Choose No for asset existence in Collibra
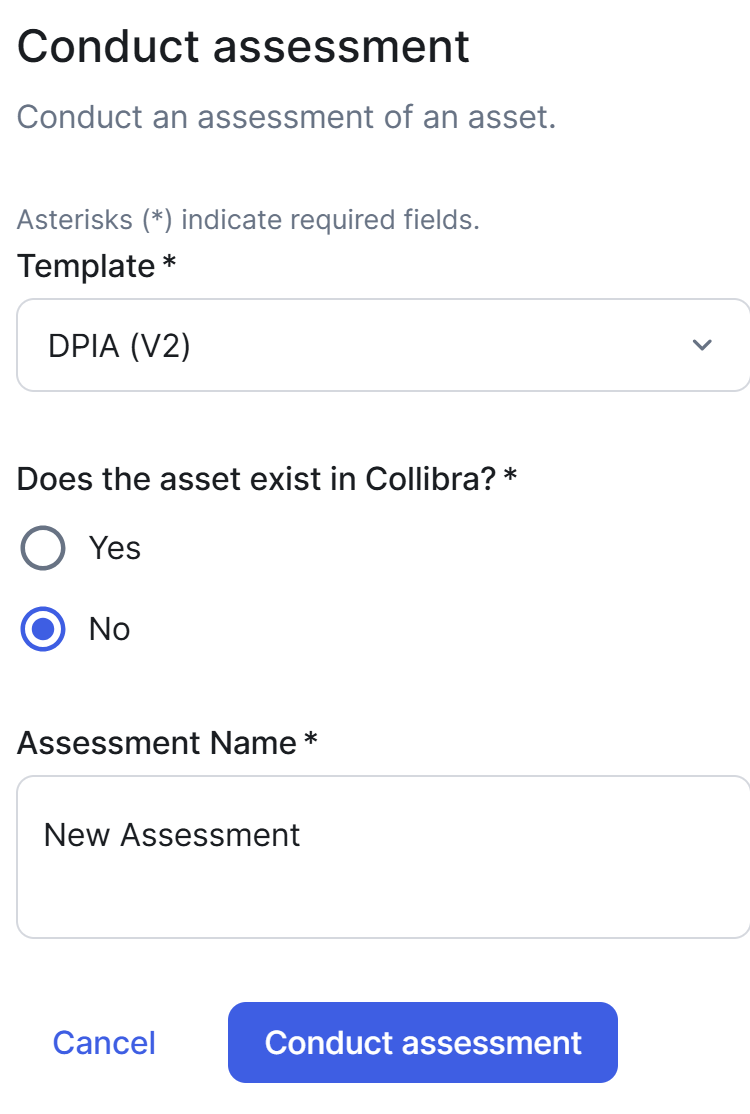Viewport: 750px width, 1114px height. pos(42,629)
